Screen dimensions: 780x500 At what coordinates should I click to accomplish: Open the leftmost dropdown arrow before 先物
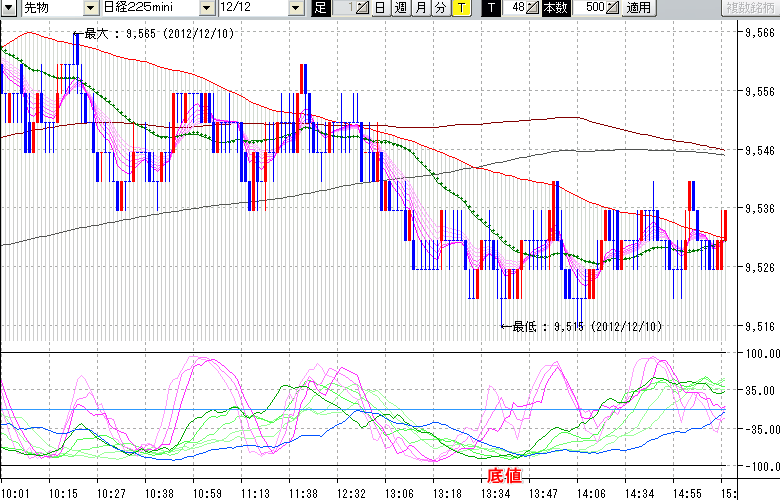click(x=7, y=8)
